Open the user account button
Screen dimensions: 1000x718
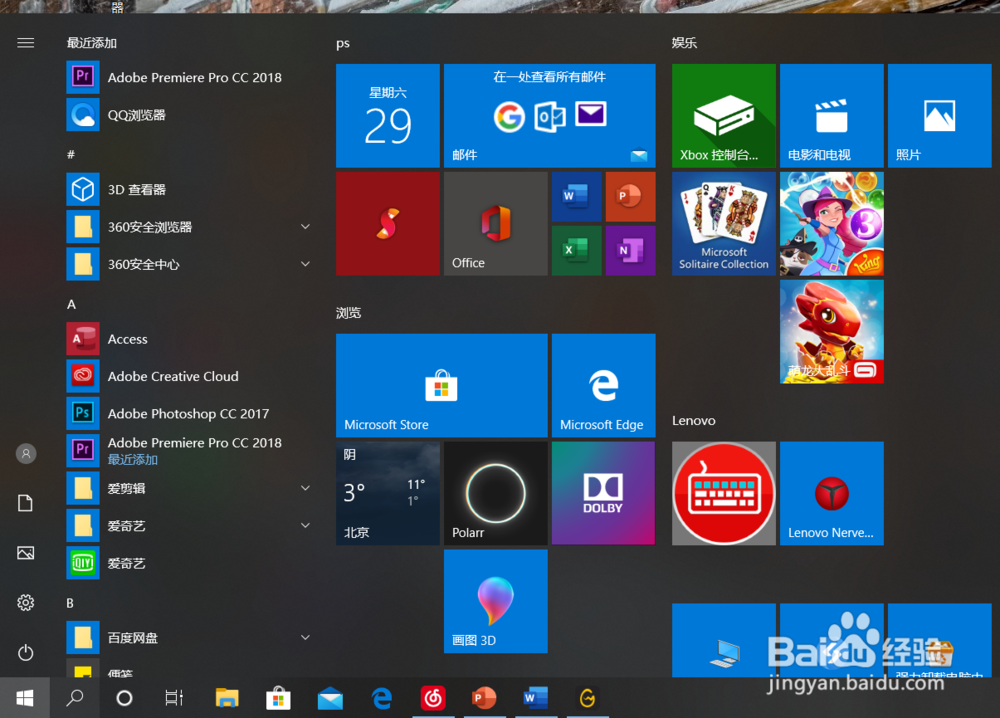tap(26, 453)
